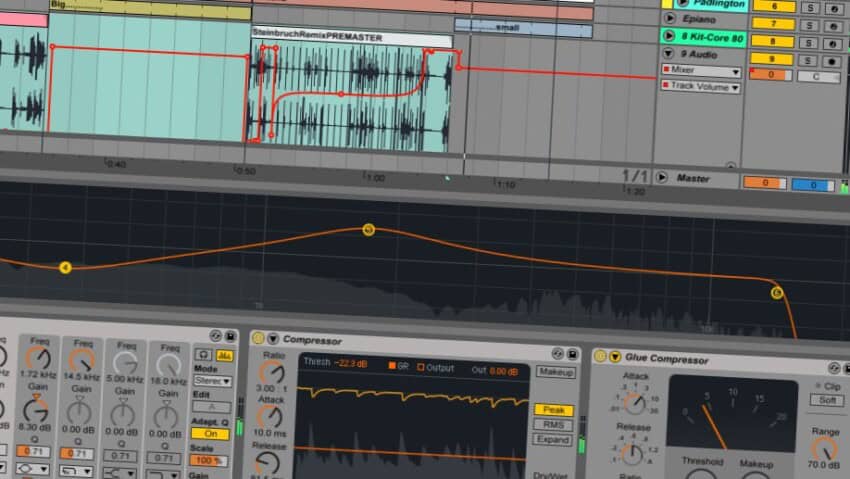This screenshot has height=479, width=850.
Task: Solo the 9 Audio track
Action: (x=809, y=61)
